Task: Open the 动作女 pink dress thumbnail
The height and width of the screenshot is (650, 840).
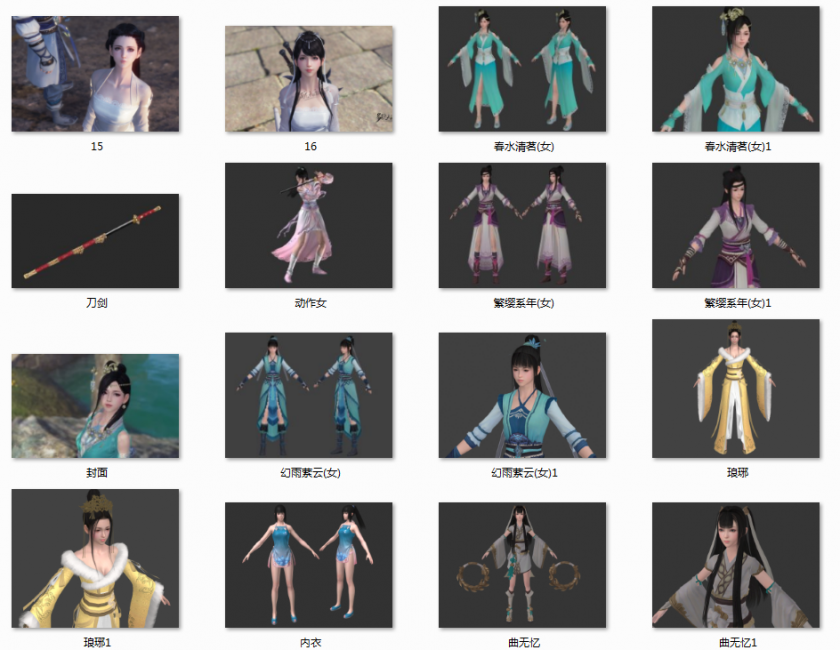Action: [309, 226]
